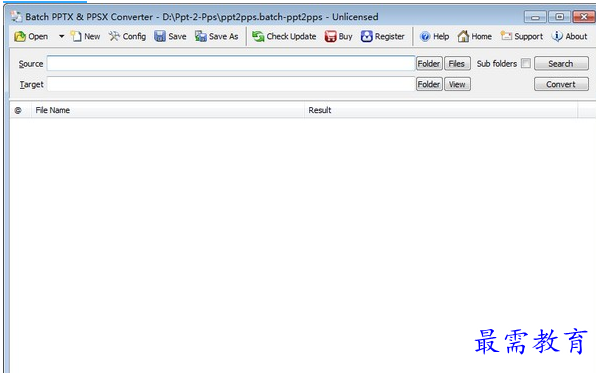Close the Batch Converter window

click(583, 17)
